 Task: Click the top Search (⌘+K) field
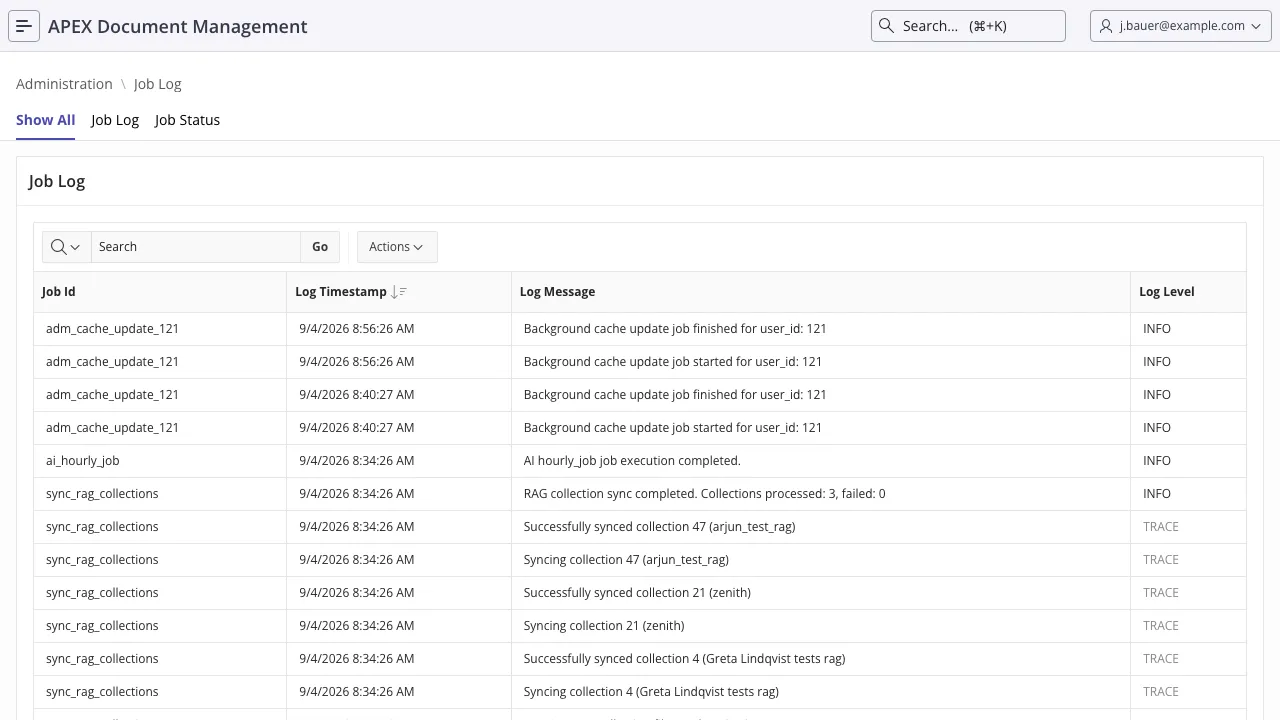tap(968, 26)
